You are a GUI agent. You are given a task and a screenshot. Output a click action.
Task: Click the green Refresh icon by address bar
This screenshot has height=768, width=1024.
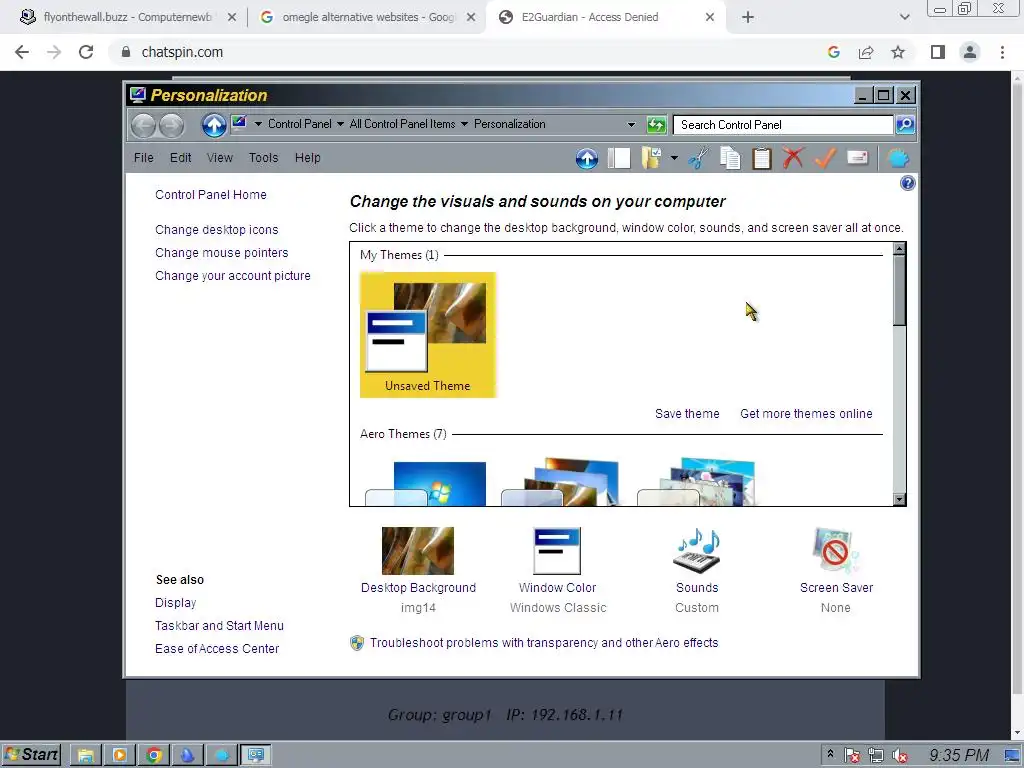tap(656, 124)
